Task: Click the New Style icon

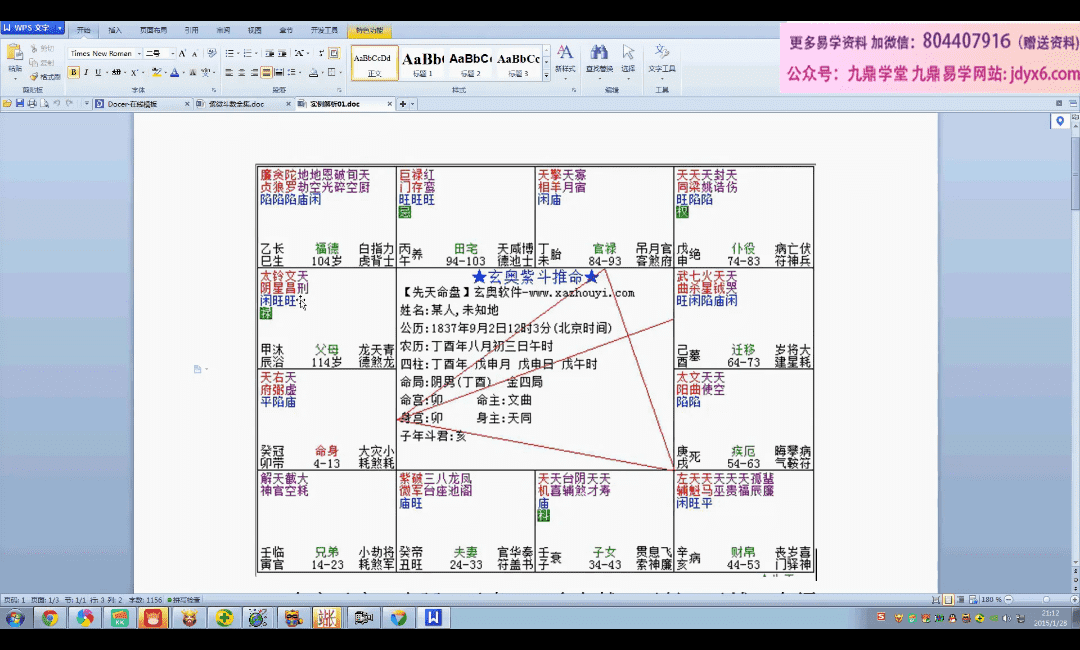Action: click(565, 54)
